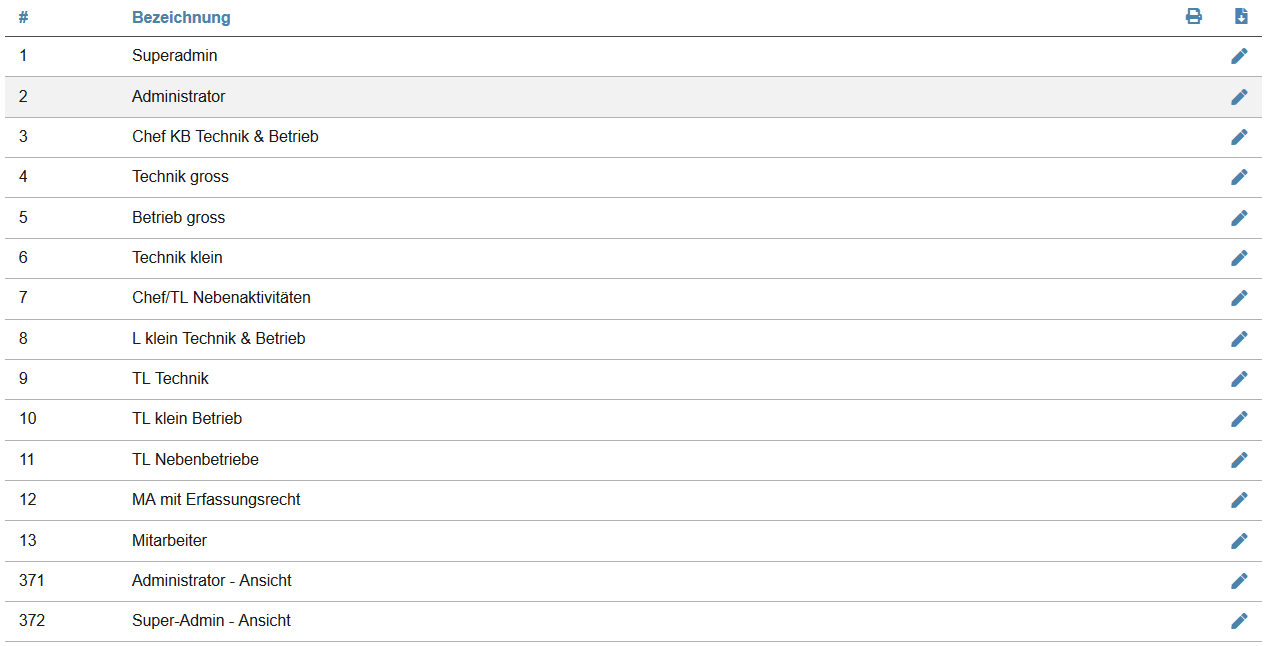Edit MA mit Erfassungsrecht via pencil

point(1239,500)
